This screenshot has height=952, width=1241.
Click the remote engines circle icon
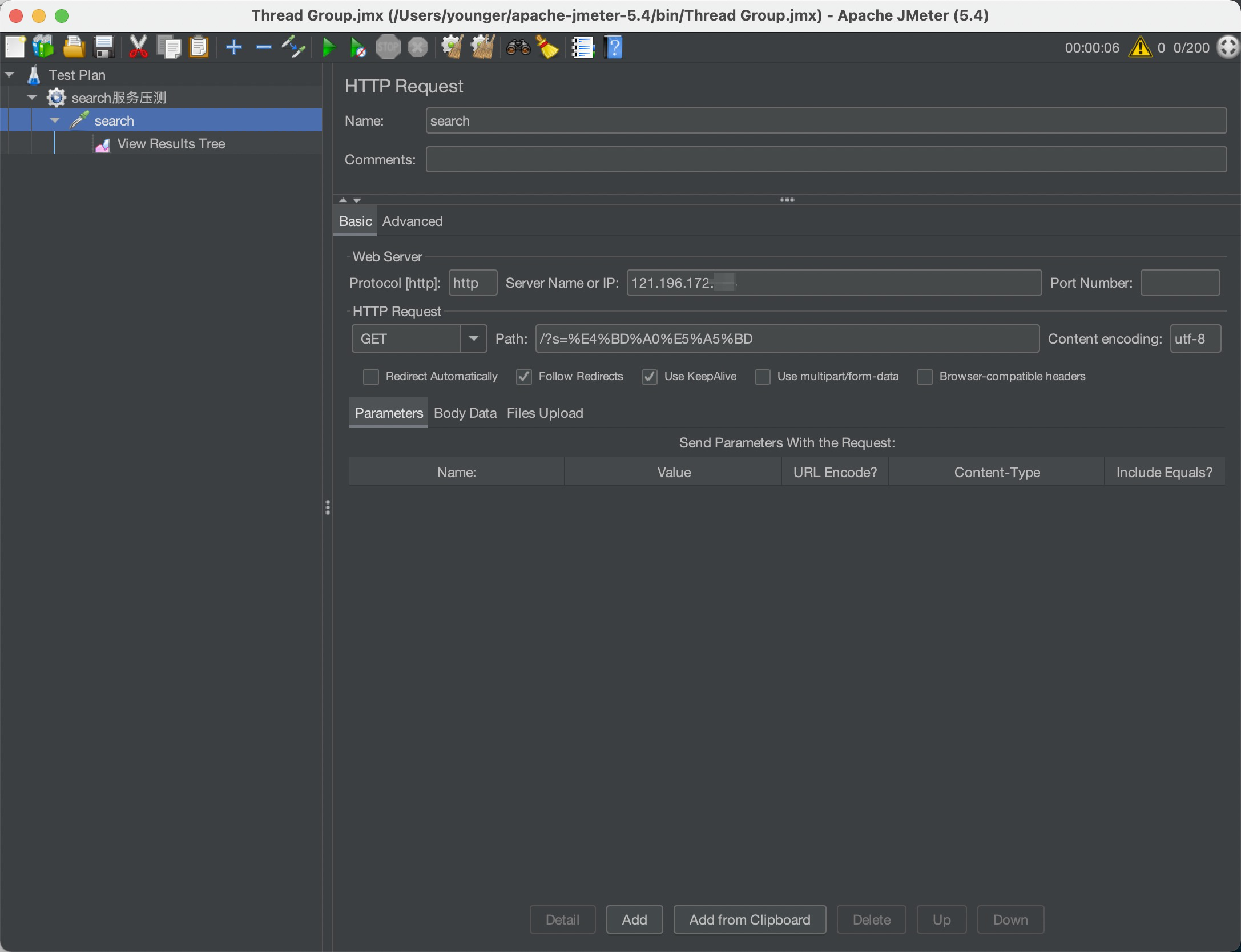pyautogui.click(x=1227, y=47)
